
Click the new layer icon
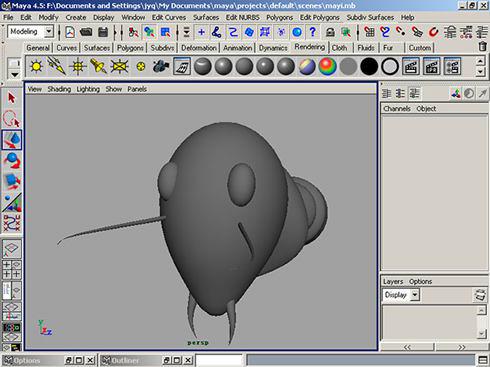479,295
